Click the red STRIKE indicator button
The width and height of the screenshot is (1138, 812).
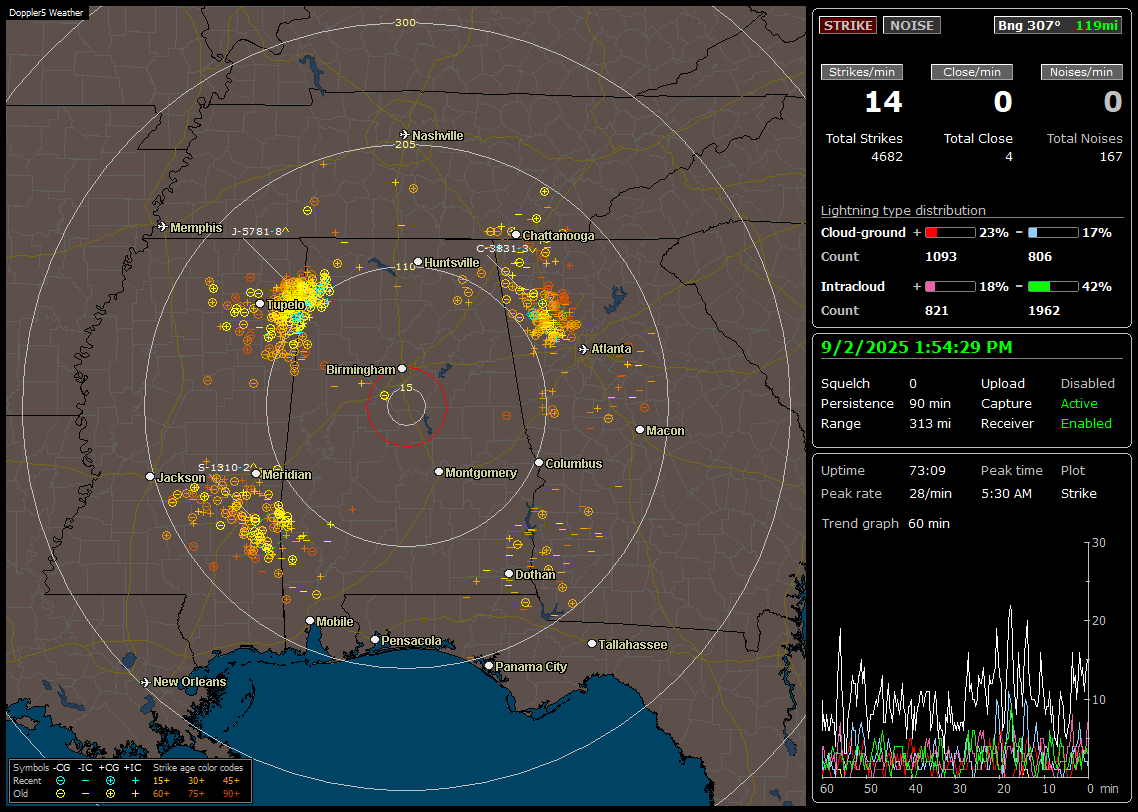pos(848,25)
